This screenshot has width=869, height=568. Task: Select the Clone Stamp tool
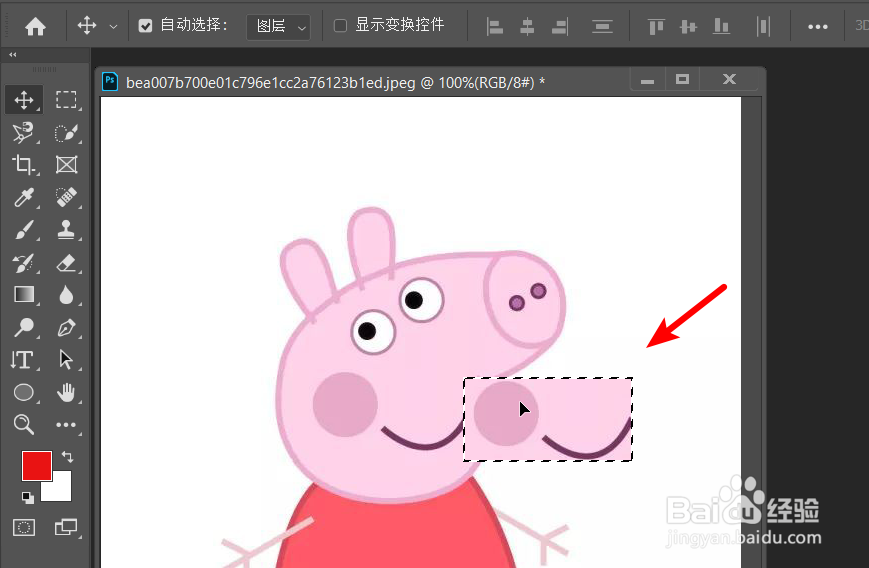click(67, 230)
